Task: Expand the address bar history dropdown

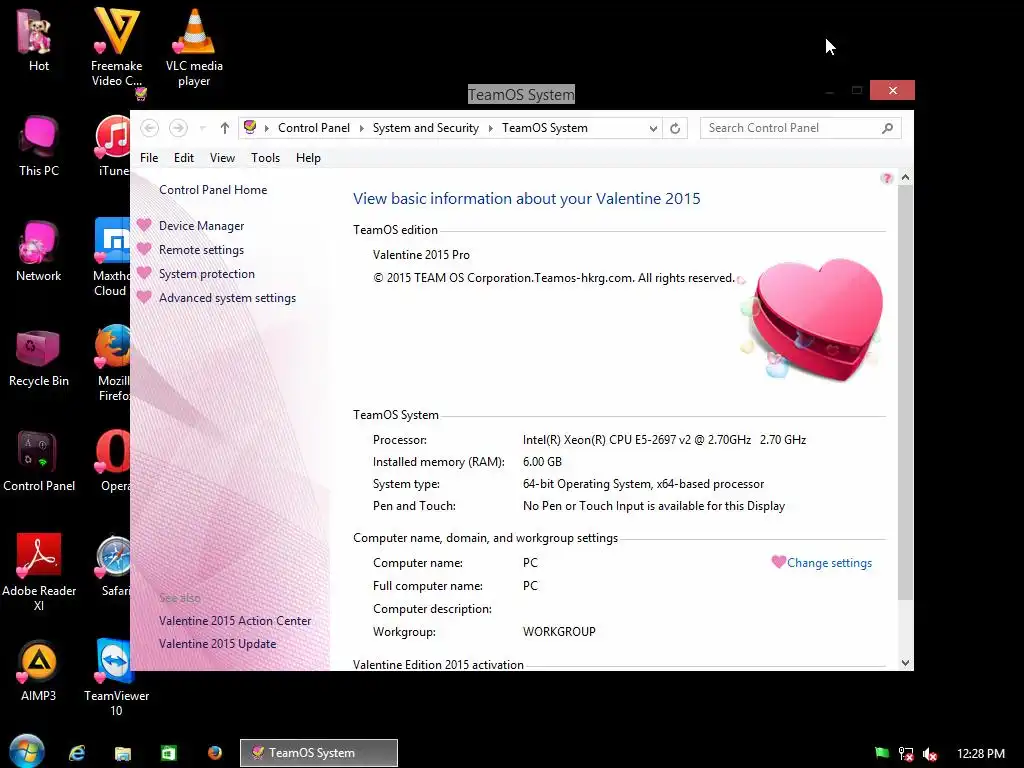Action: [x=653, y=129]
